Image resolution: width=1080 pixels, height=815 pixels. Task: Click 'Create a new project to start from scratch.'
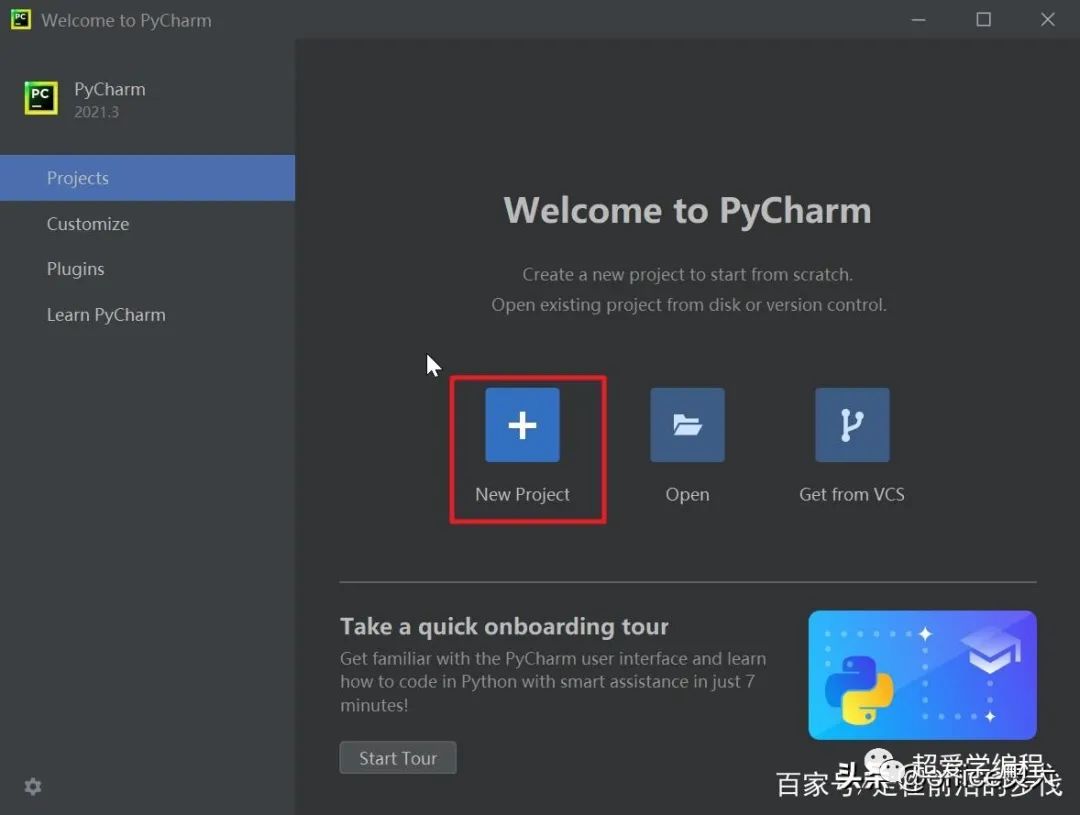687,274
